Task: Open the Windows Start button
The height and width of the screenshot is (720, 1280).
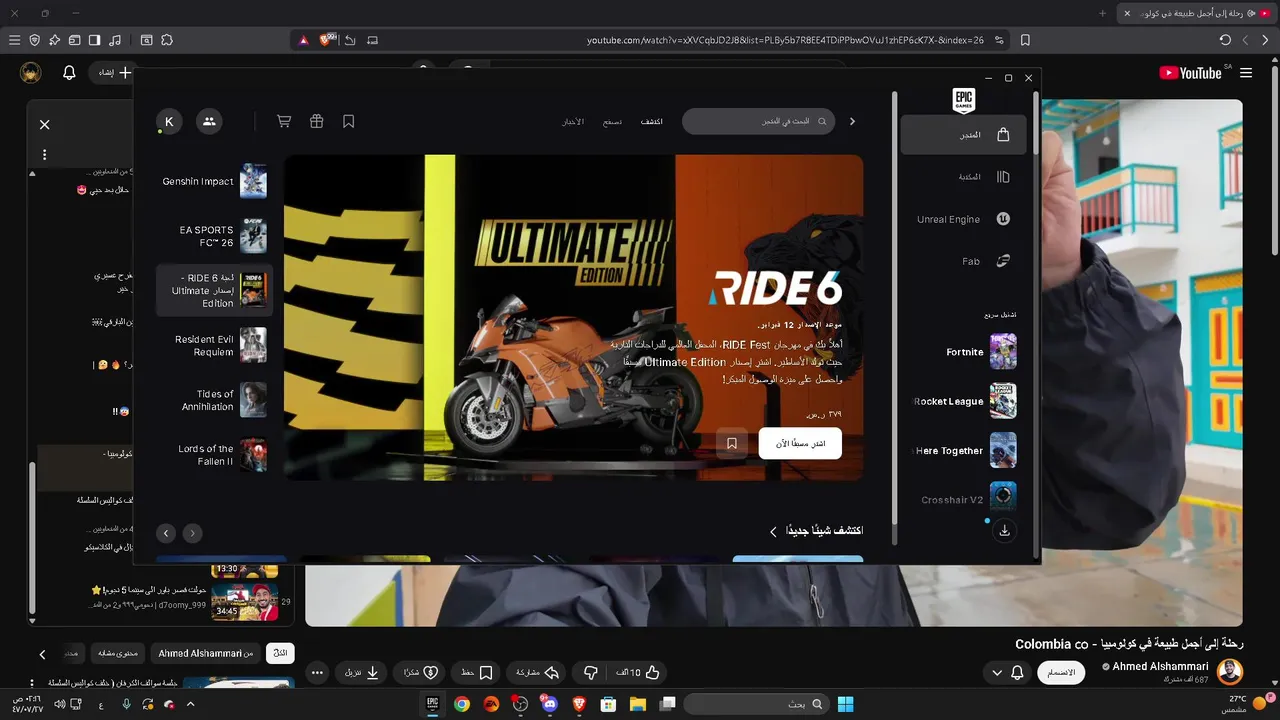Action: pyautogui.click(x=845, y=704)
